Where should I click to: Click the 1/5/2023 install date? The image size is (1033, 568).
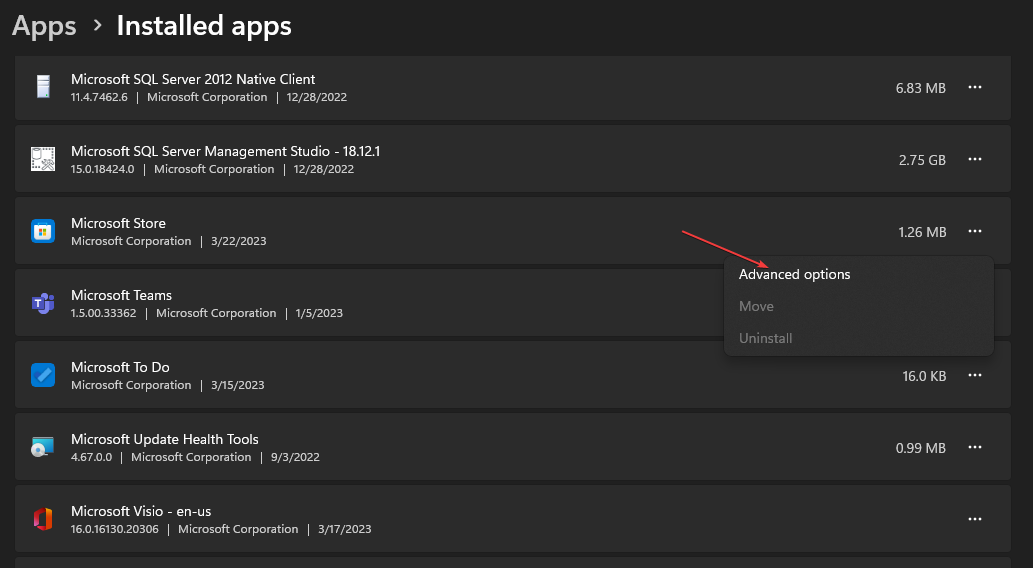pos(319,313)
